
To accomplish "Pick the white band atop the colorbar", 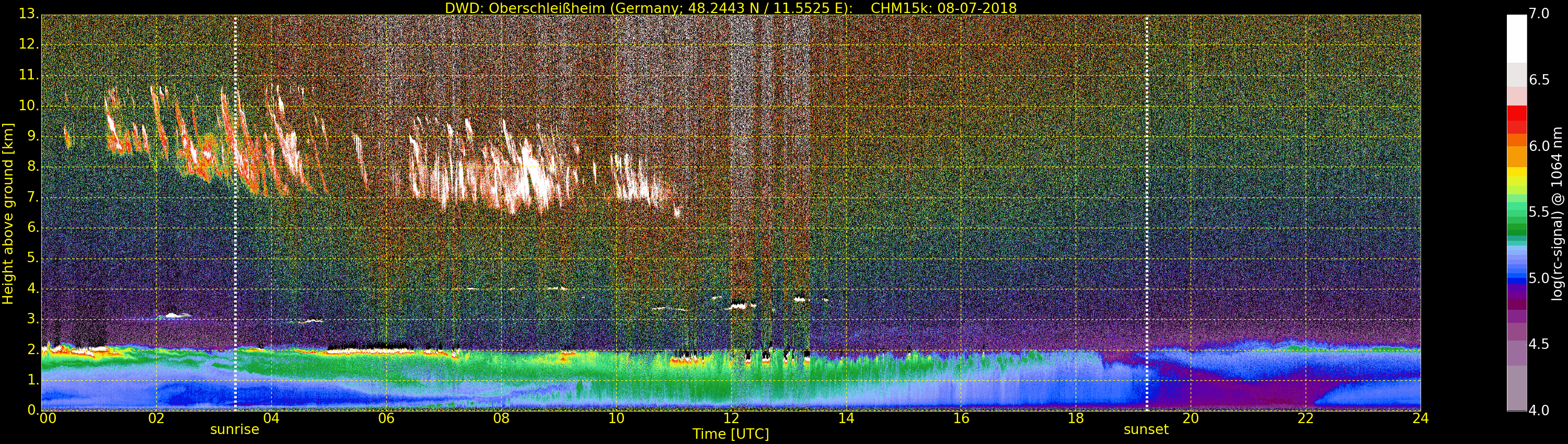I will coord(1516,38).
